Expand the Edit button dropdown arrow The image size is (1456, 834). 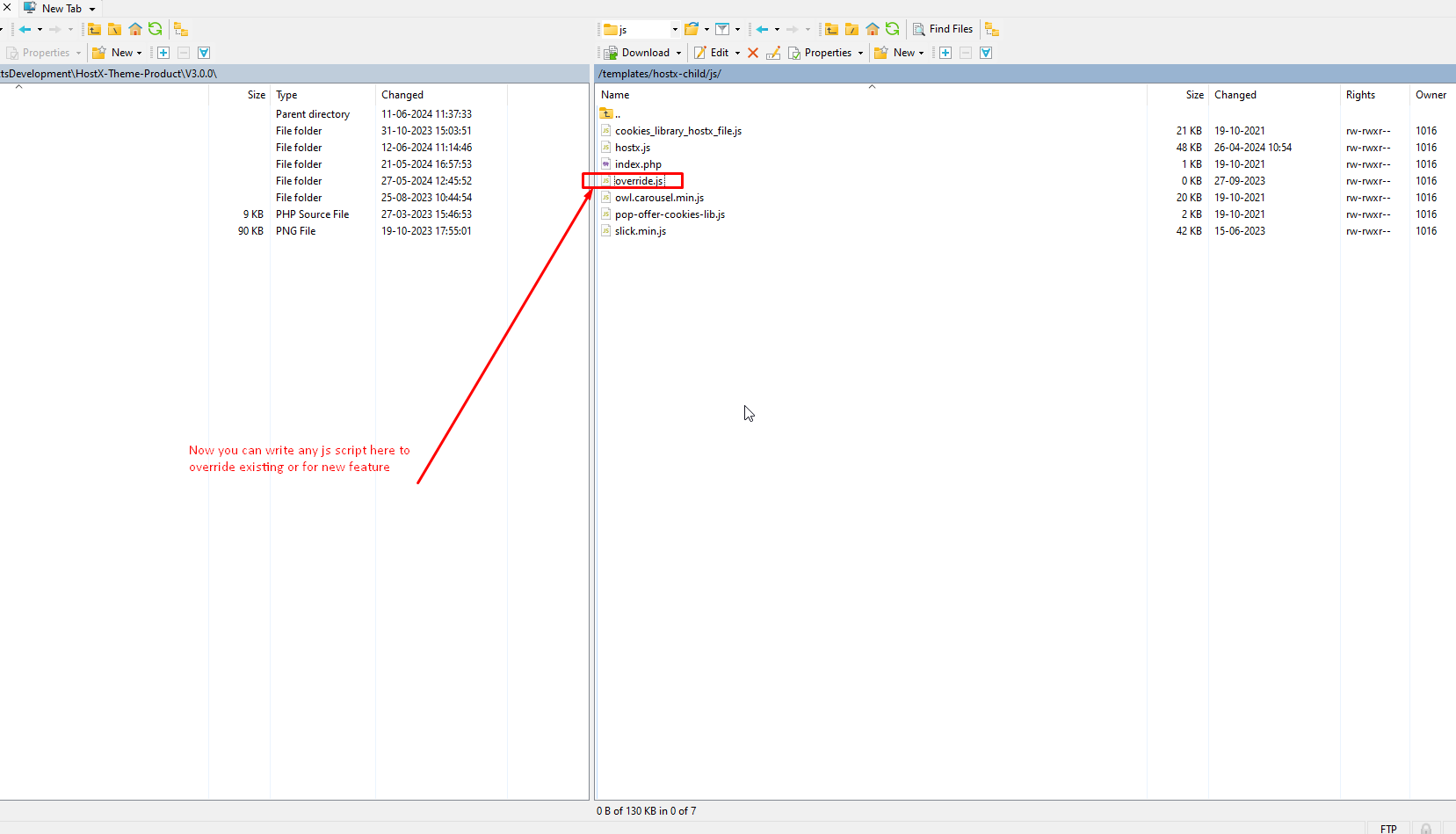click(x=737, y=53)
